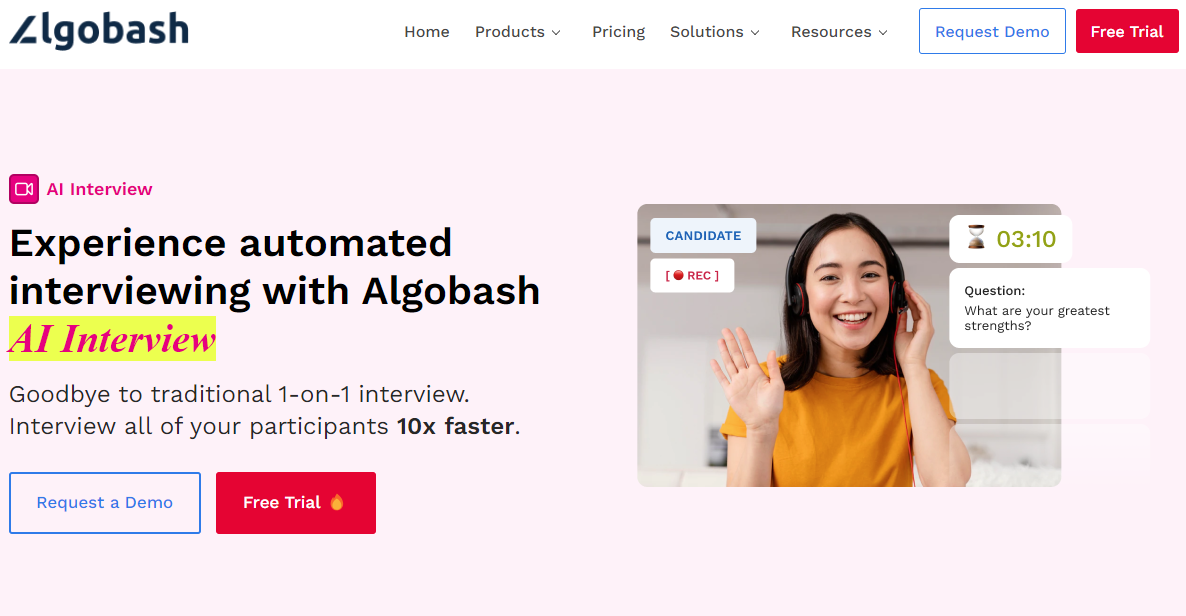
Task: Expand the Solutions dropdown chevron
Action: tap(755, 33)
